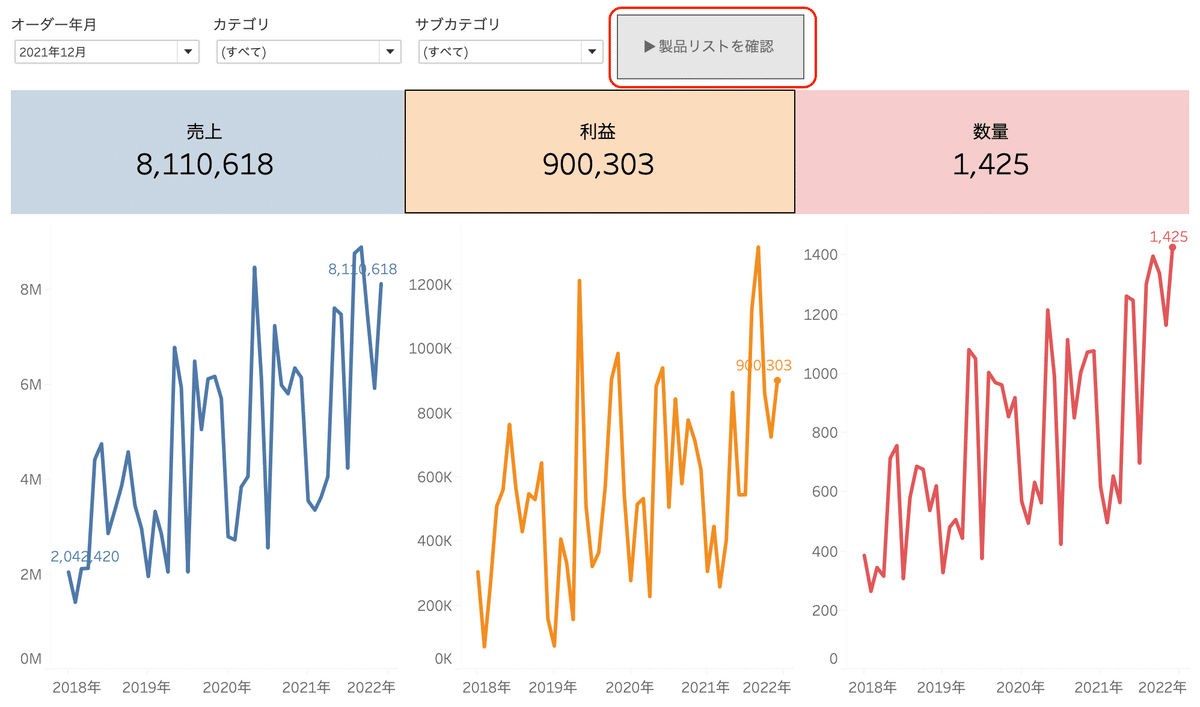1200x707 pixels.
Task: Select the 数量 1,425 KPI card
Action: coord(992,151)
